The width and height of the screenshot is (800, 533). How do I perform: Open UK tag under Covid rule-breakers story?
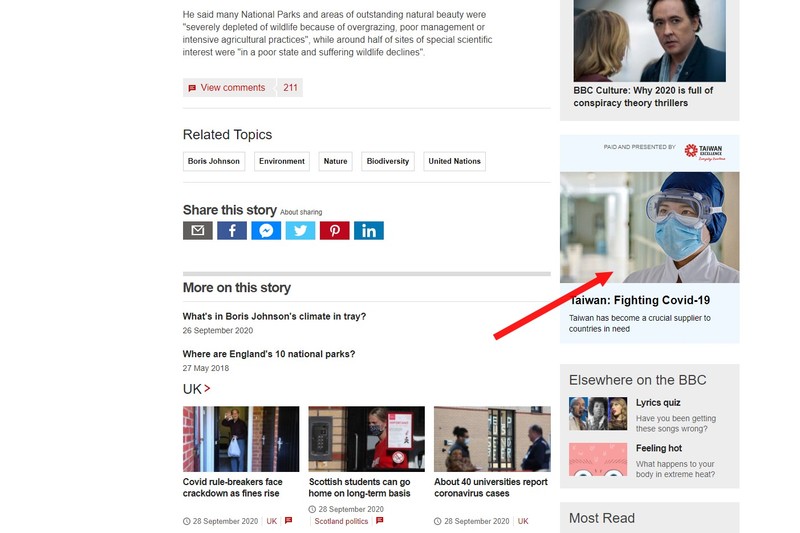(x=271, y=521)
